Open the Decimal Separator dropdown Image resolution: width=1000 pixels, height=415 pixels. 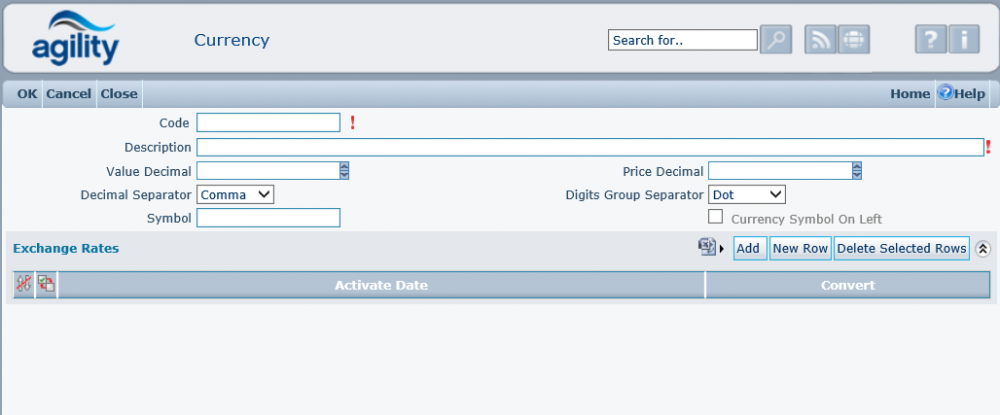tap(235, 194)
